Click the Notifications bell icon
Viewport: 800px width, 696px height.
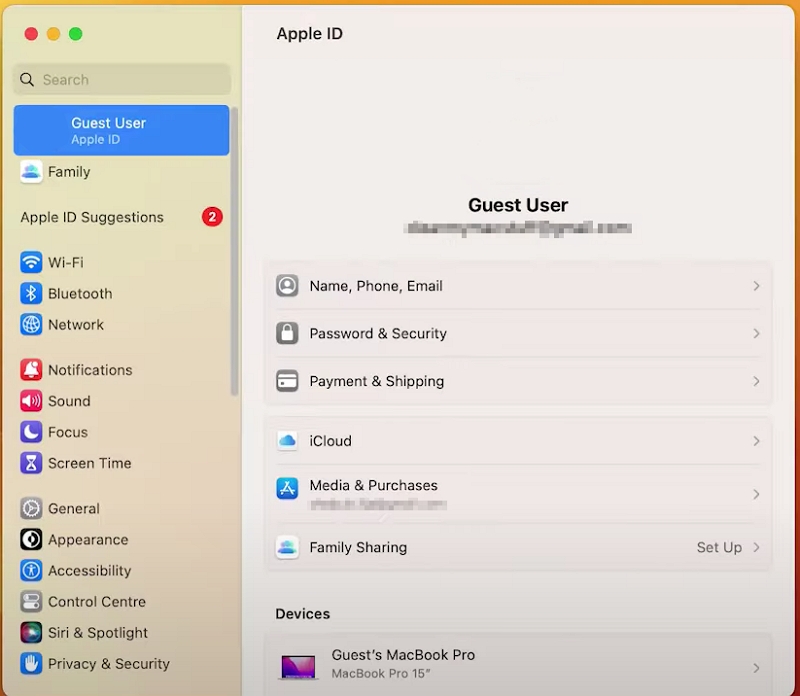(31, 370)
